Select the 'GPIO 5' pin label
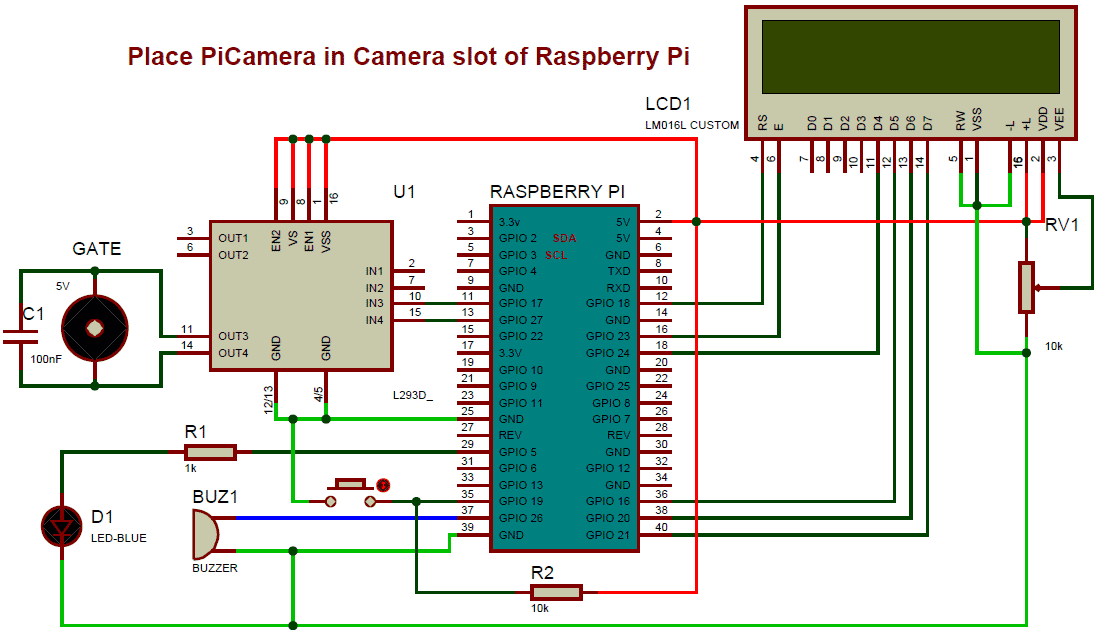Image resolution: width=1095 pixels, height=630 pixels. 517,452
